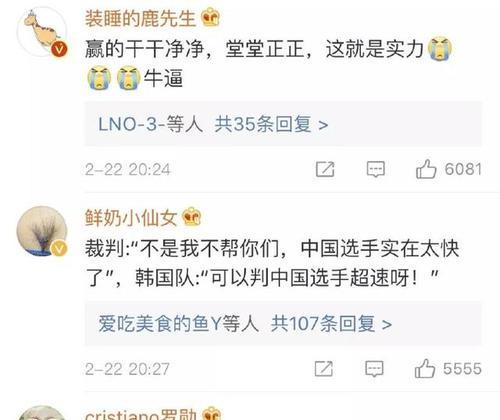The height and width of the screenshot is (420, 500).
Task: Open username 装睡的鹿先生 profile
Action: (x=140, y=18)
